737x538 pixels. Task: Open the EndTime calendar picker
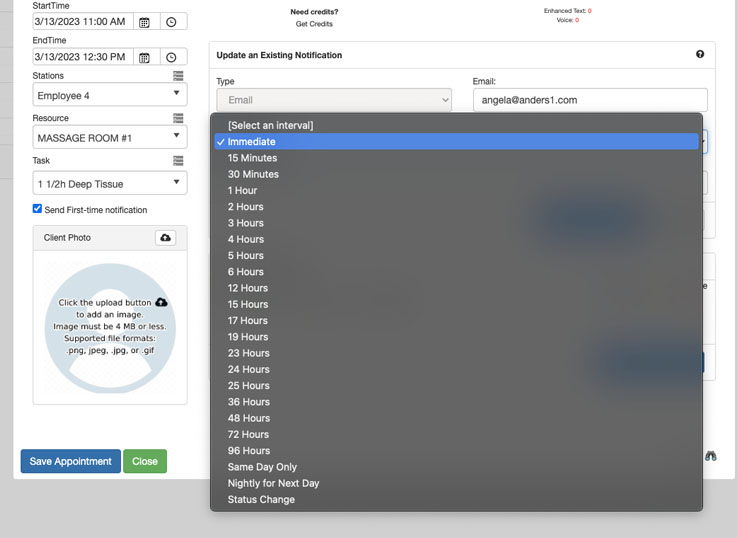pos(144,58)
